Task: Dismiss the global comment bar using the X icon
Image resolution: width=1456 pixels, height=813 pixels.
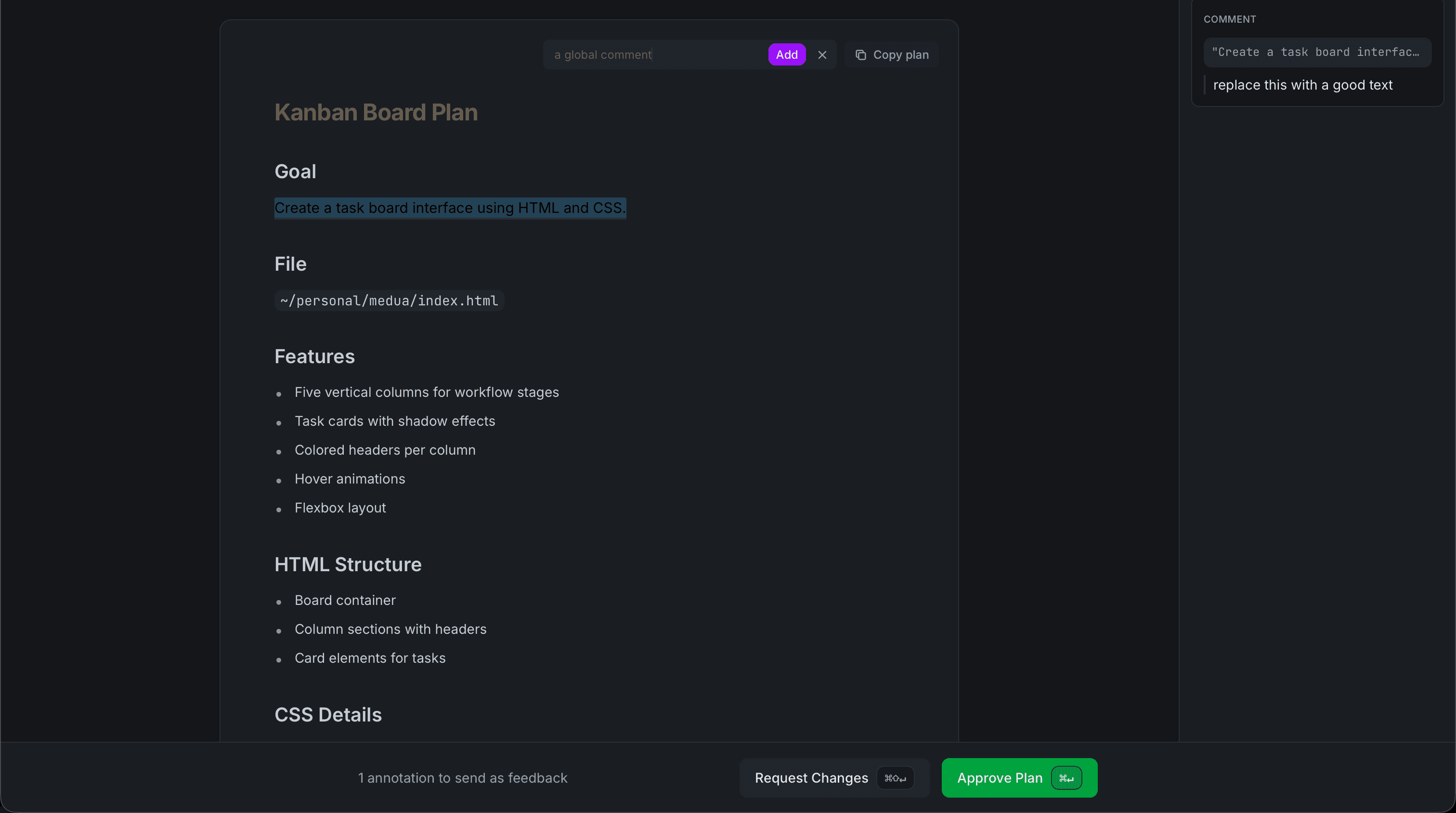Action: pos(822,54)
